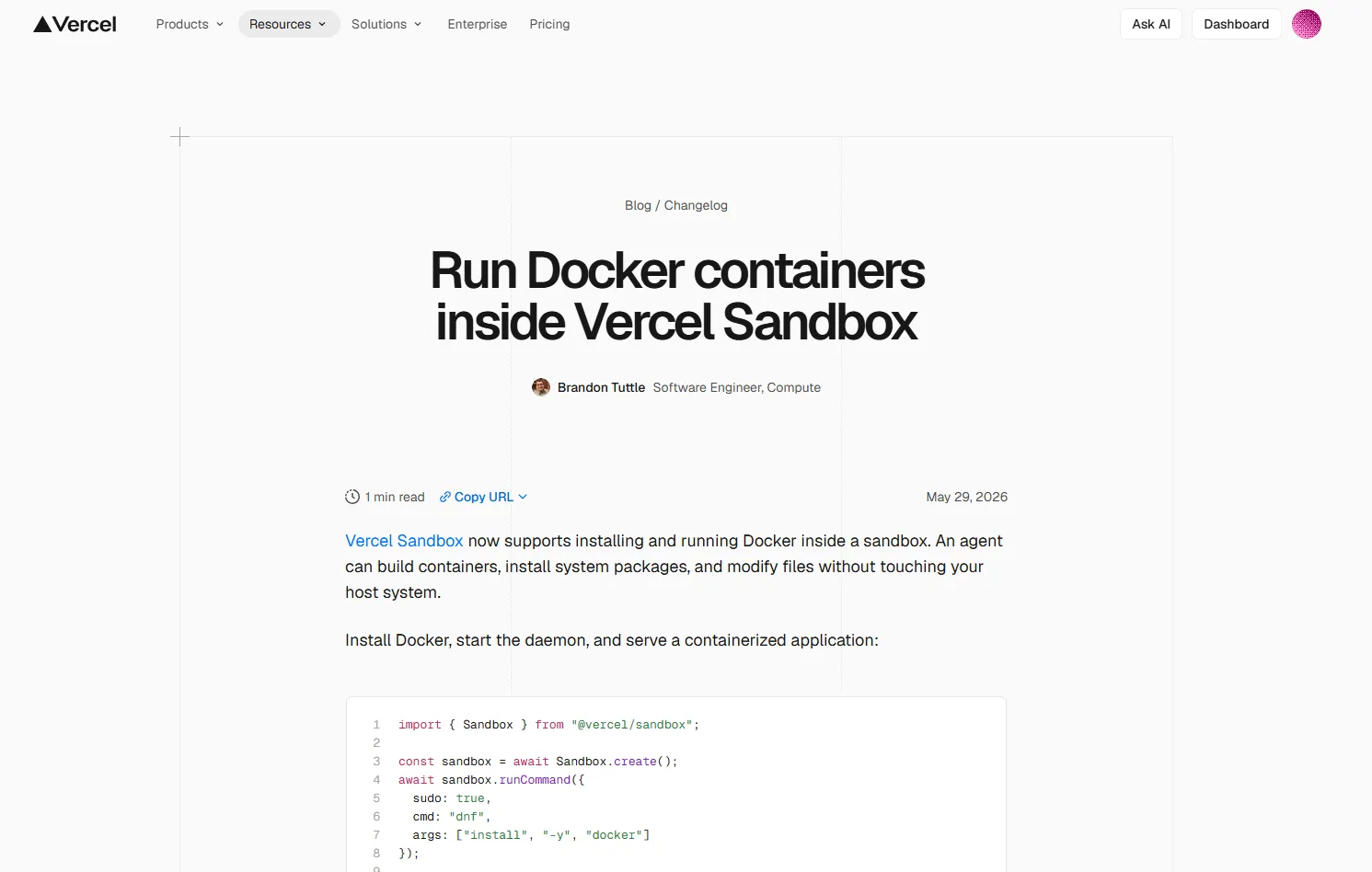Click the clock icon beside 1 min read
The image size is (1372, 872).
352,497
